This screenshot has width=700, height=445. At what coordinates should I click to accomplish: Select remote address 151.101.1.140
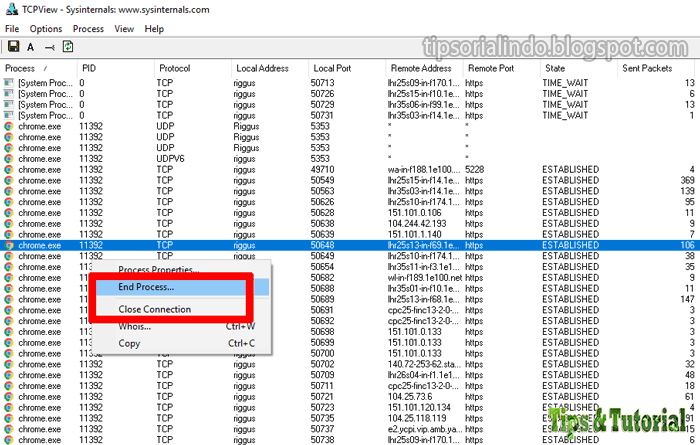414,234
